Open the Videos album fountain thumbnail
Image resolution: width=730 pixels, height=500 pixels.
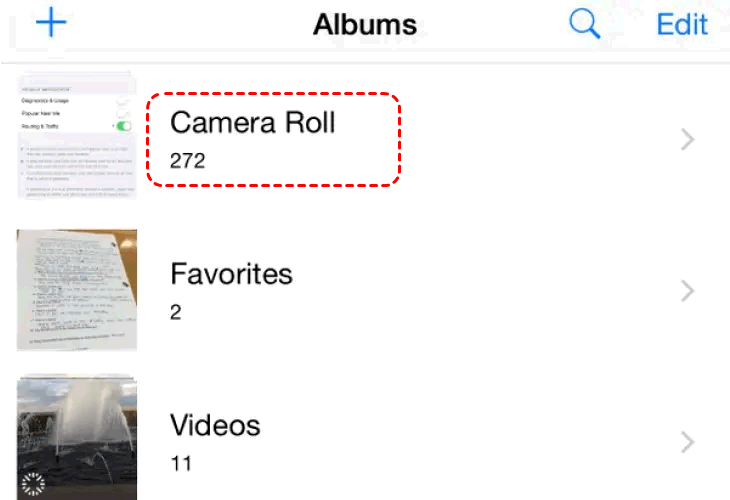pyautogui.click(x=77, y=438)
